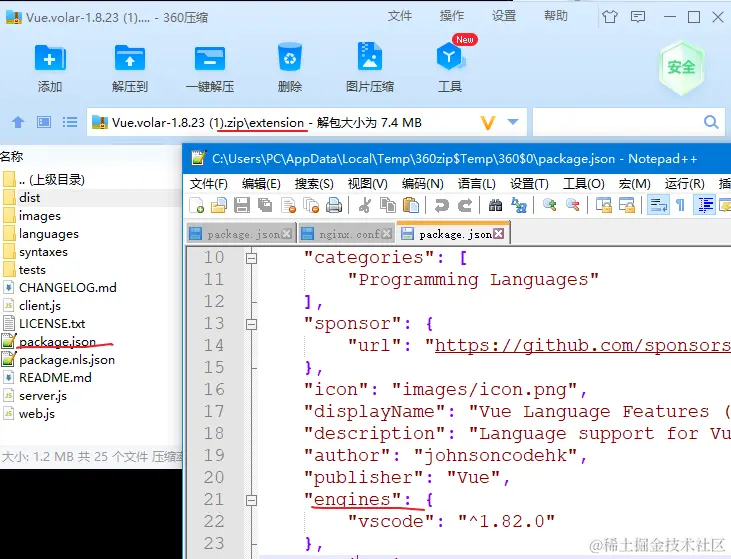The width and height of the screenshot is (731, 559).
Task: Click the 解压到 (extract to) icon
Action: click(130, 58)
